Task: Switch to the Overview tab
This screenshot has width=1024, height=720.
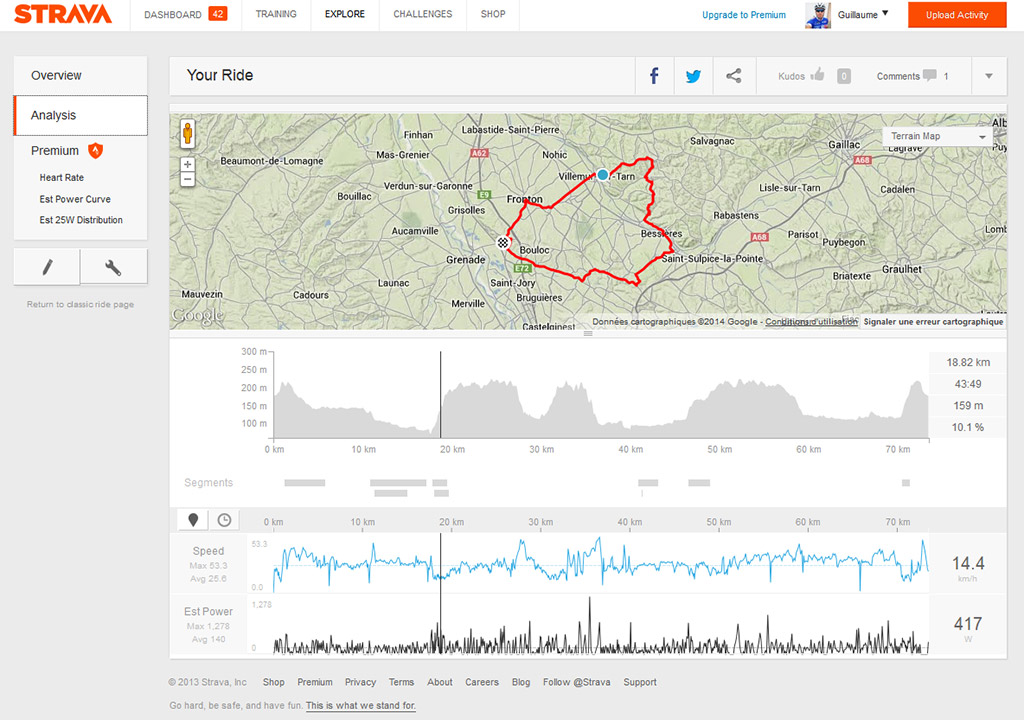Action: point(80,75)
